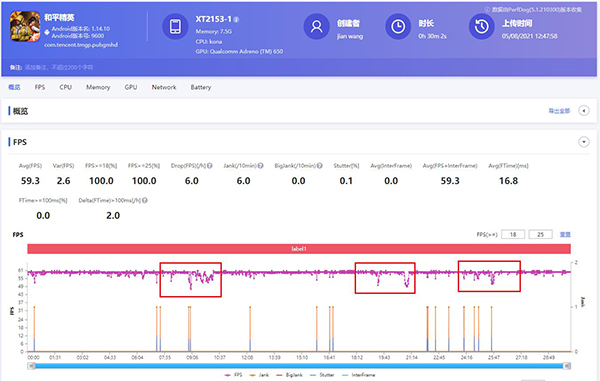The height and width of the screenshot is (381, 600).
Task: Click the right handle of timeline range slider
Action: click(x=567, y=366)
